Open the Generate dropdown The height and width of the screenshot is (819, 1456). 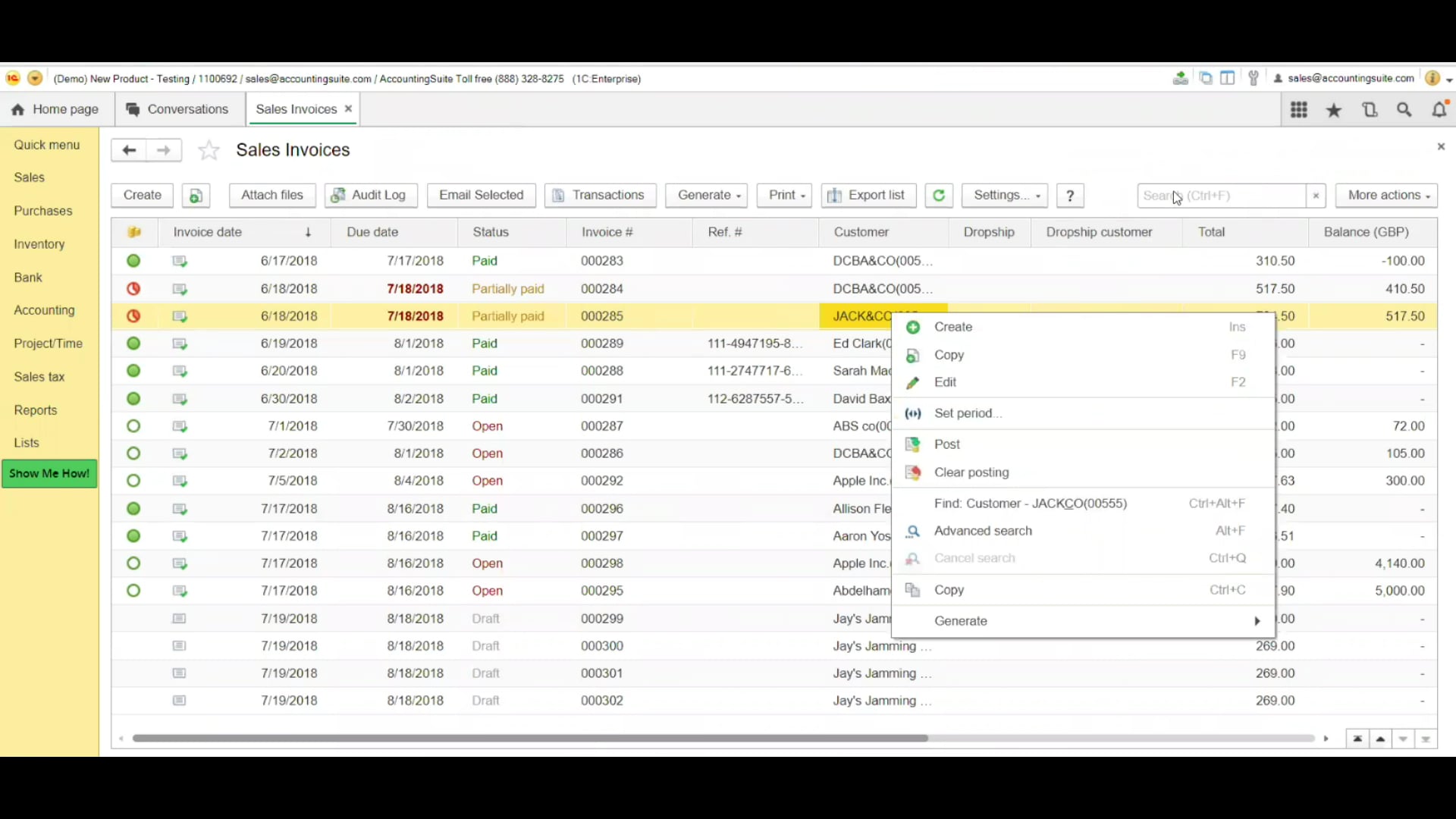point(706,195)
